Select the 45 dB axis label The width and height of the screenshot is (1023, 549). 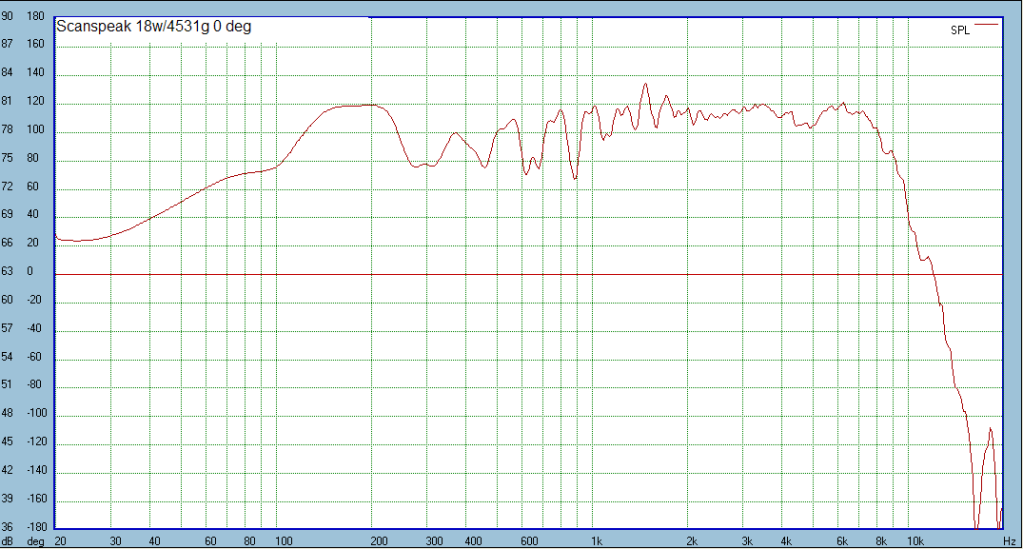coord(7,442)
